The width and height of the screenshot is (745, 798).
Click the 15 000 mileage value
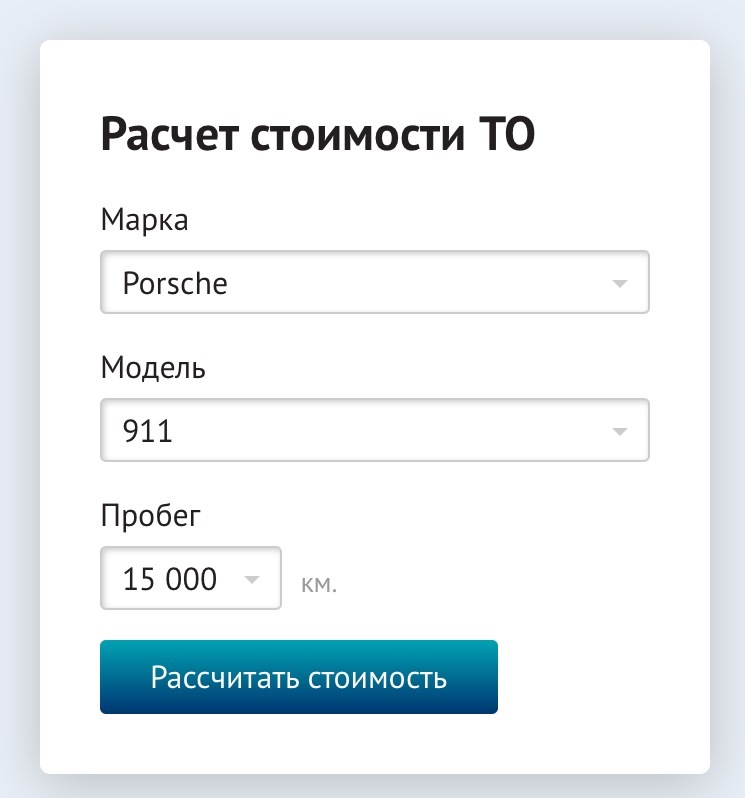tap(169, 579)
